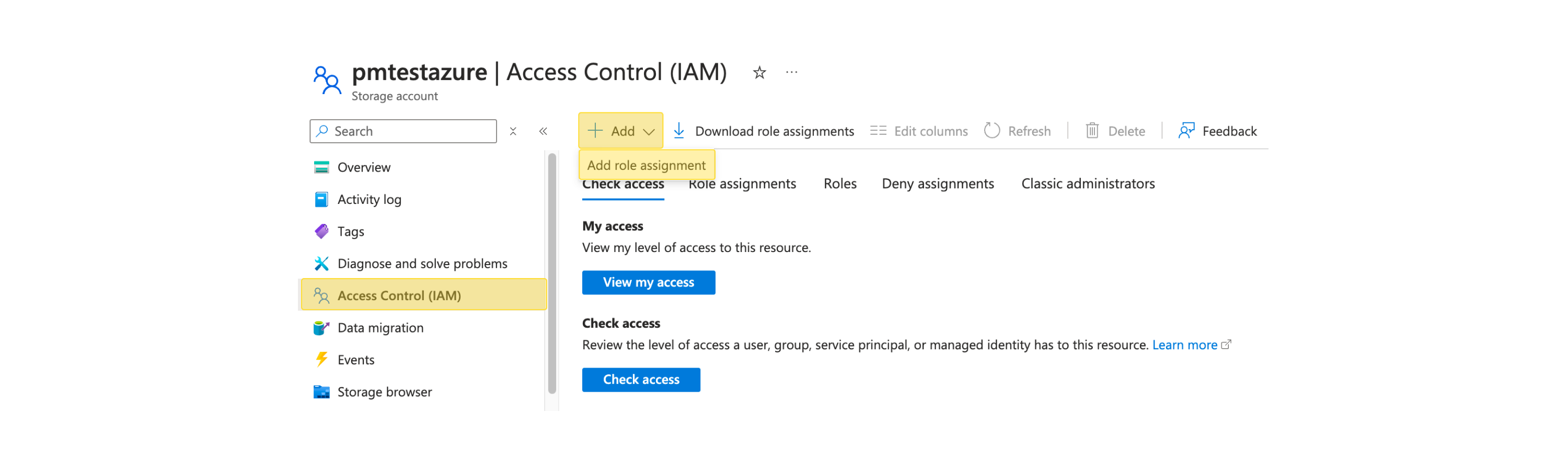Open the more options ellipsis menu
Image resolution: width=1568 pixels, height=469 pixels.
tap(791, 72)
